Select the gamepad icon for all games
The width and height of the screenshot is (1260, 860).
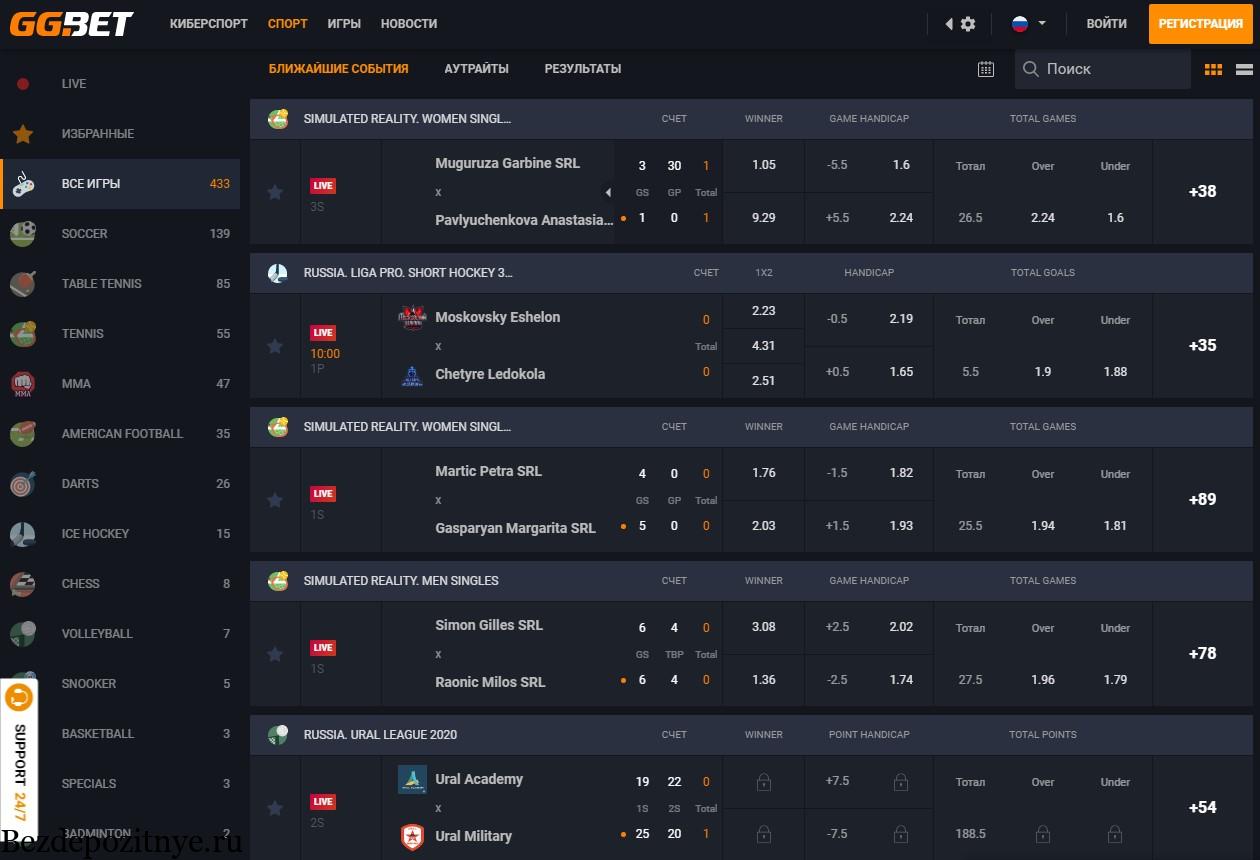(23, 184)
